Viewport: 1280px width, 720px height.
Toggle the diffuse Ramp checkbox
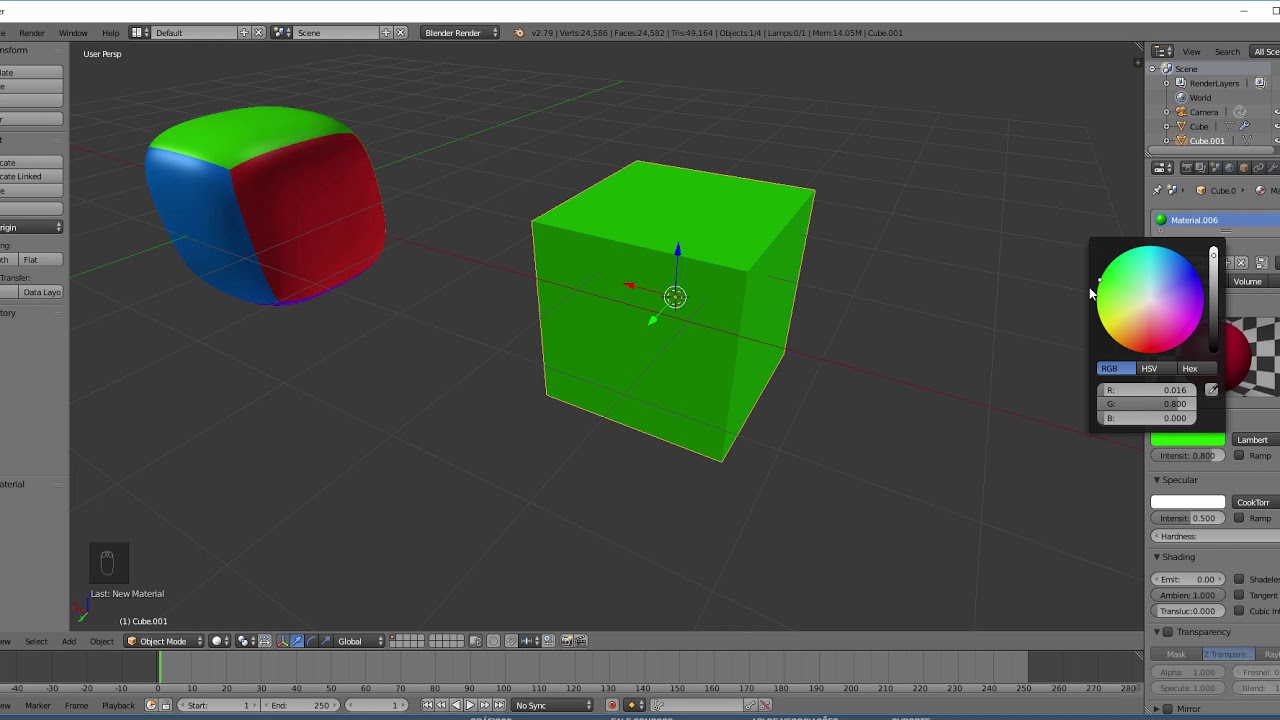click(1239, 456)
